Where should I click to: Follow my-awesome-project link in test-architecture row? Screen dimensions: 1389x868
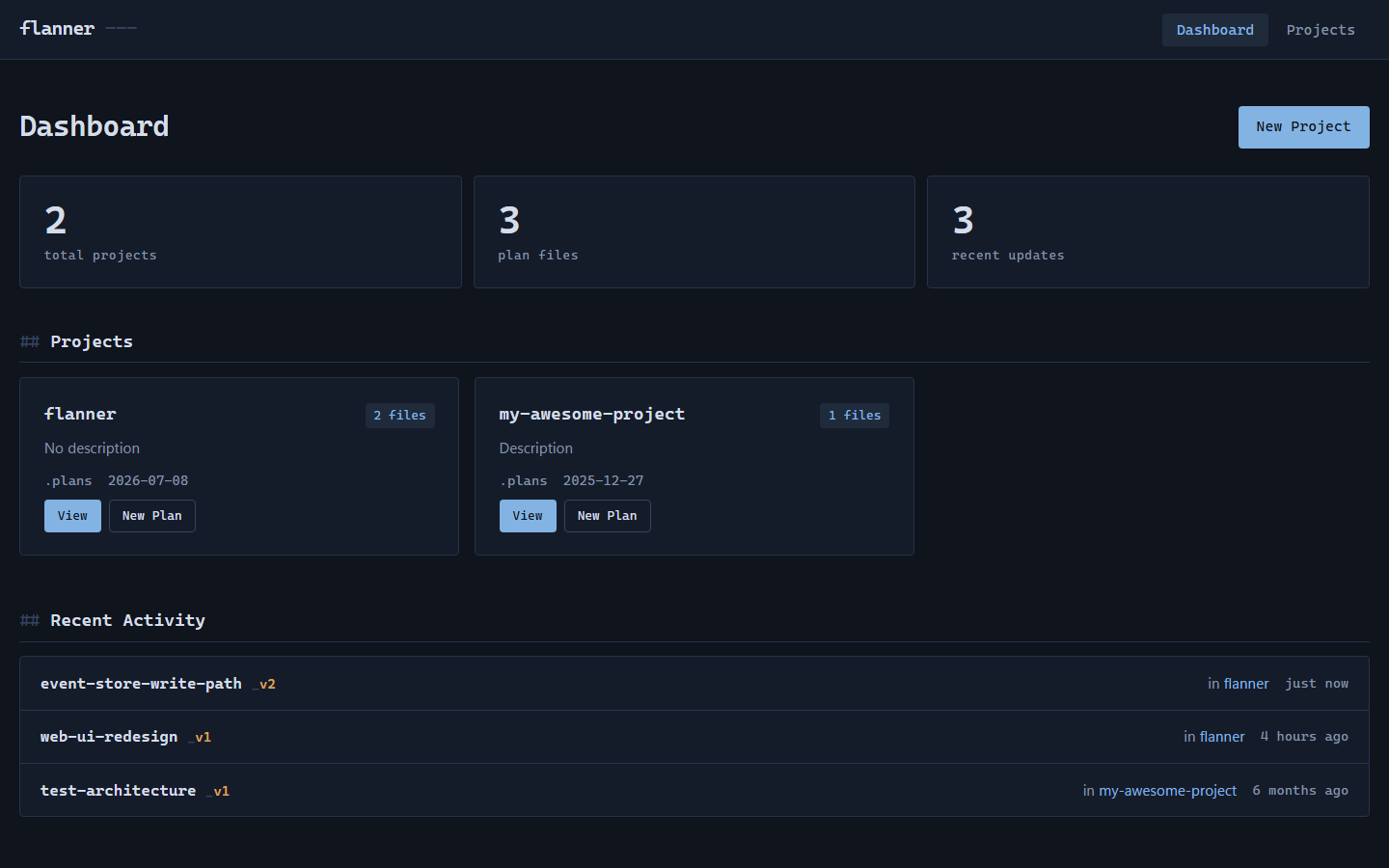click(1167, 791)
